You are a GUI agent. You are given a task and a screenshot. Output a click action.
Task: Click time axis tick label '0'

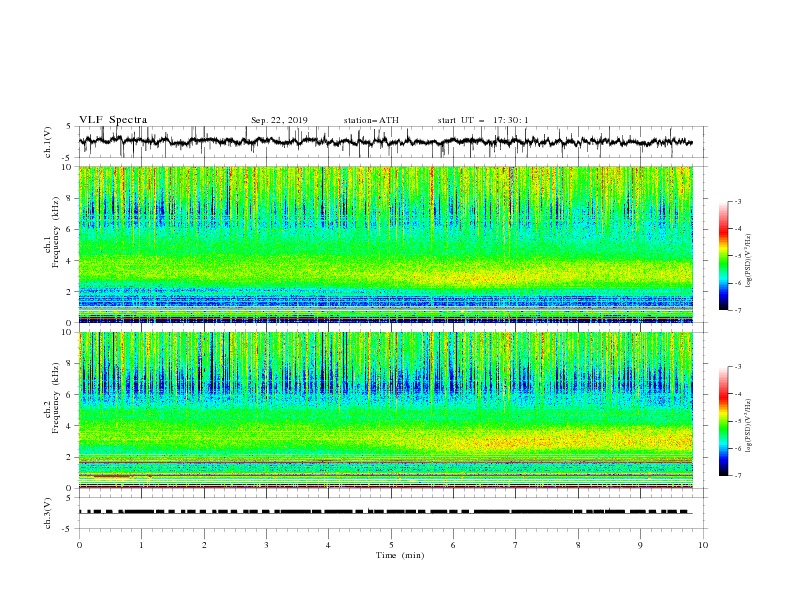click(79, 545)
